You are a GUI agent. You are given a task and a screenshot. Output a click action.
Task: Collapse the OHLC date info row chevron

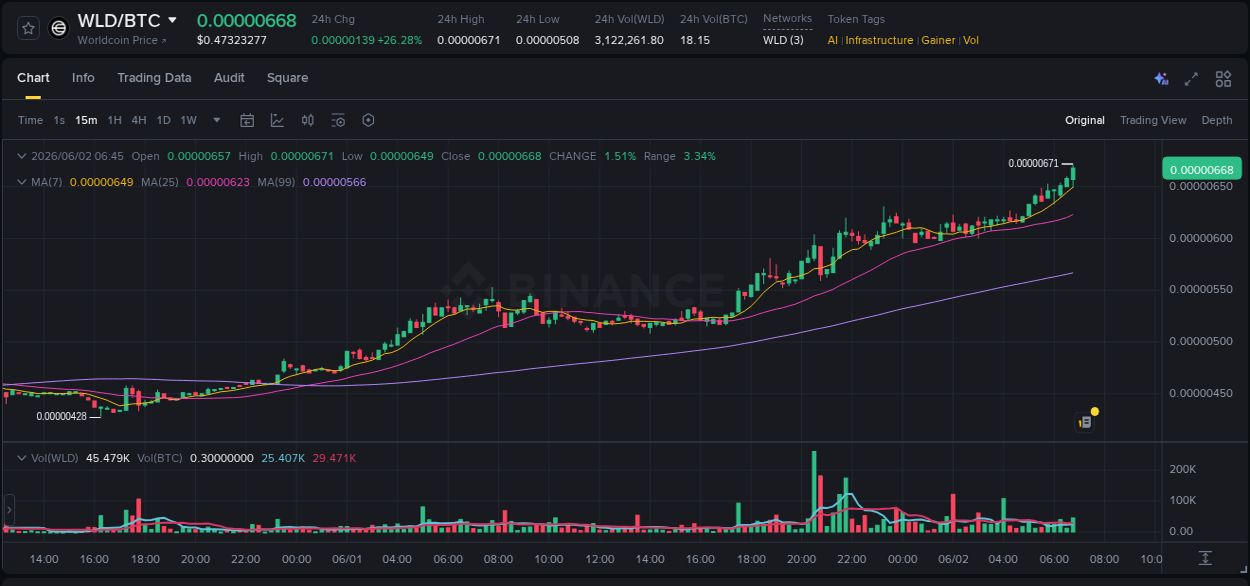click(22, 156)
